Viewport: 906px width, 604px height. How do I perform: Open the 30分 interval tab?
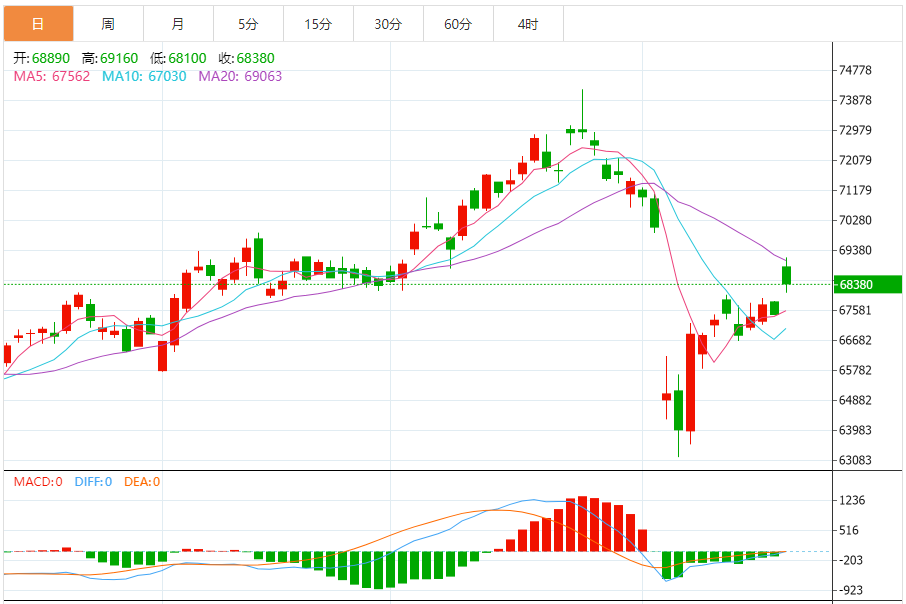pyautogui.click(x=388, y=24)
